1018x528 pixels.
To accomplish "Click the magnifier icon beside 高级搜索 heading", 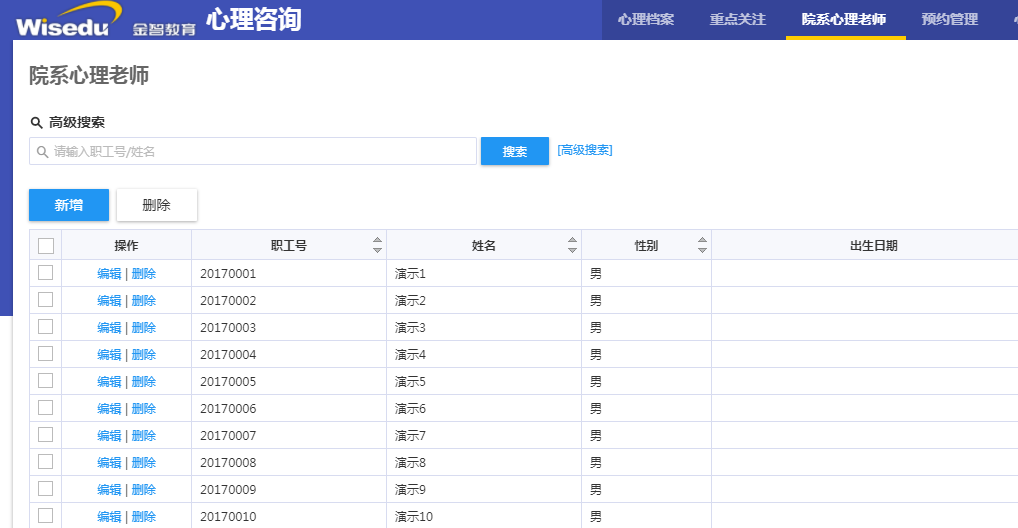I will click(36, 123).
